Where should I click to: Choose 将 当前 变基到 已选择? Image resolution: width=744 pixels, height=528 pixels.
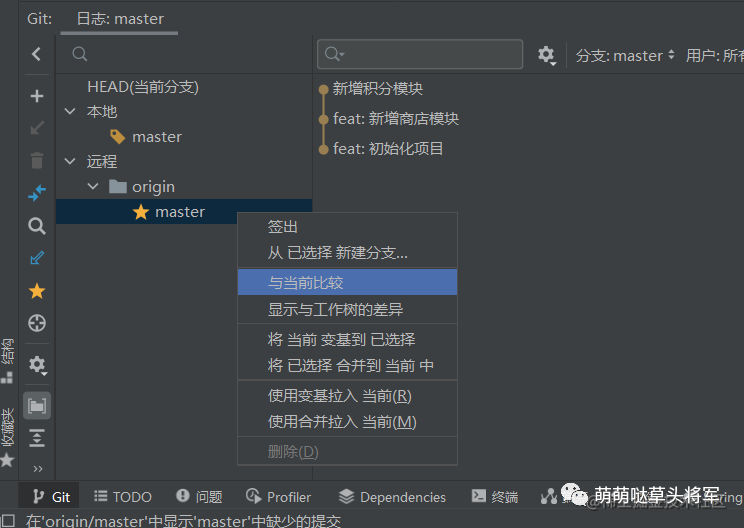[x=347, y=339]
